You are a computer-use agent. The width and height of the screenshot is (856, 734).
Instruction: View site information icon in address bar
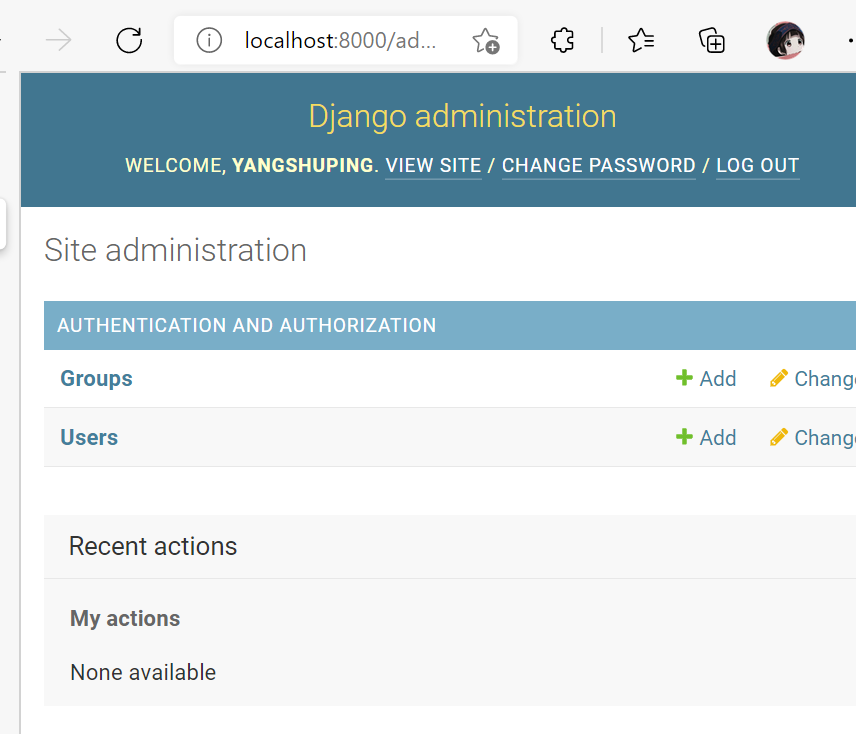point(209,40)
